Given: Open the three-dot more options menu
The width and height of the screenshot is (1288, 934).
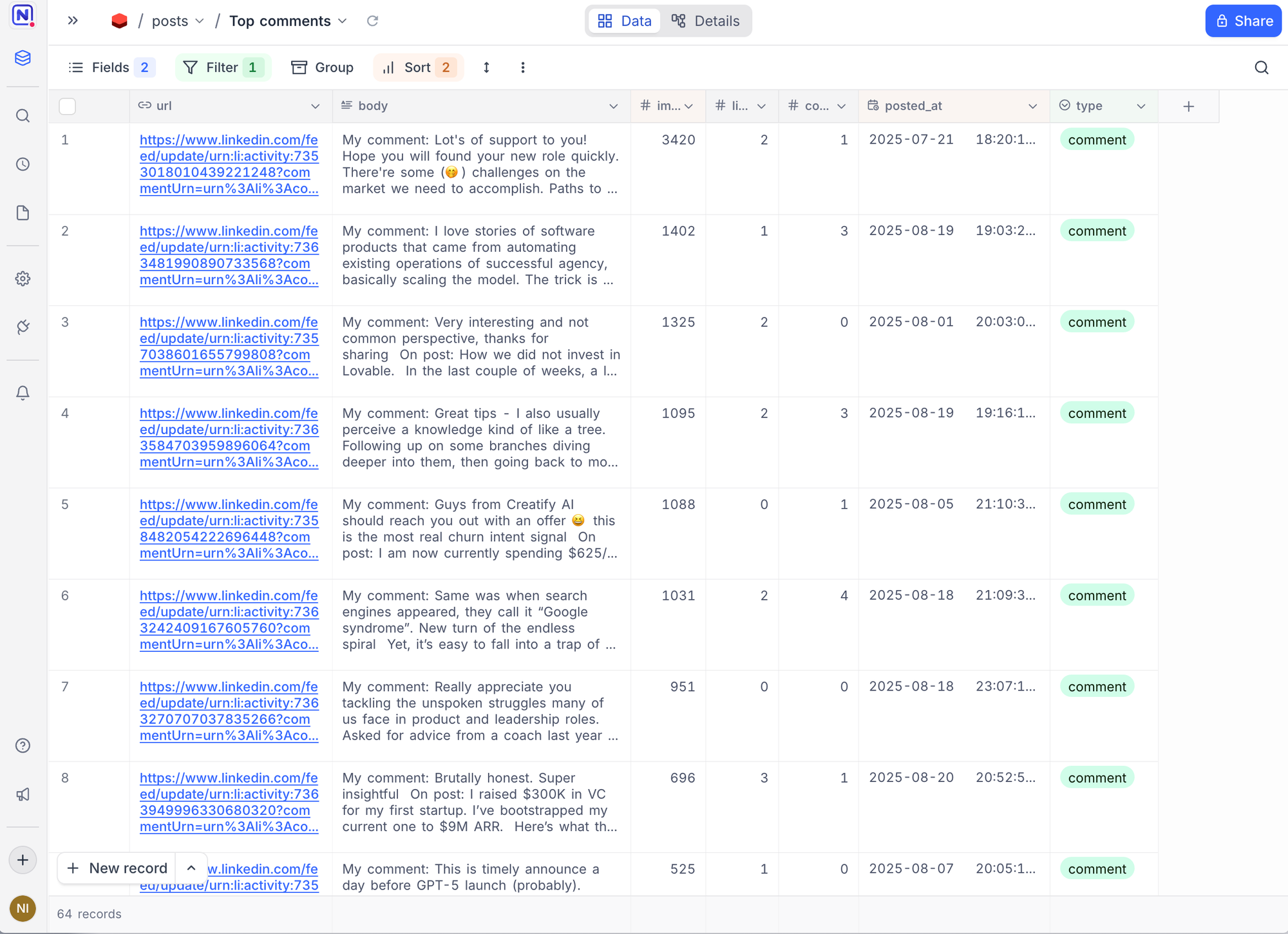Looking at the screenshot, I should (523, 68).
